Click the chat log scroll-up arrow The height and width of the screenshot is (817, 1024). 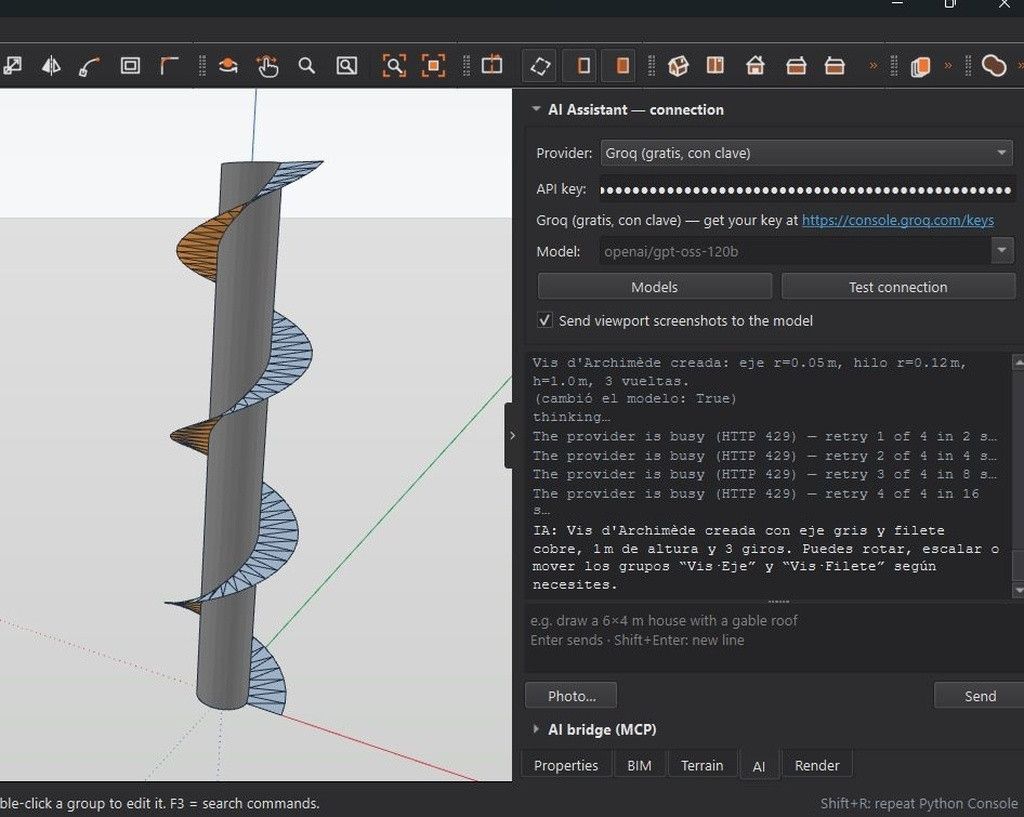pyautogui.click(x=1017, y=361)
